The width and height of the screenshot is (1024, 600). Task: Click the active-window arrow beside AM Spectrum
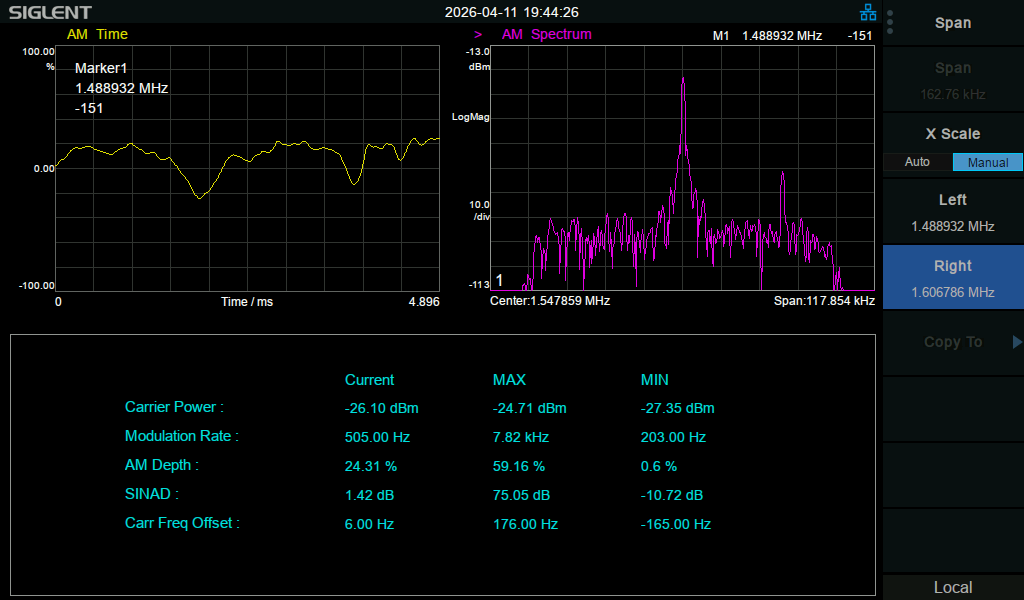[x=478, y=35]
